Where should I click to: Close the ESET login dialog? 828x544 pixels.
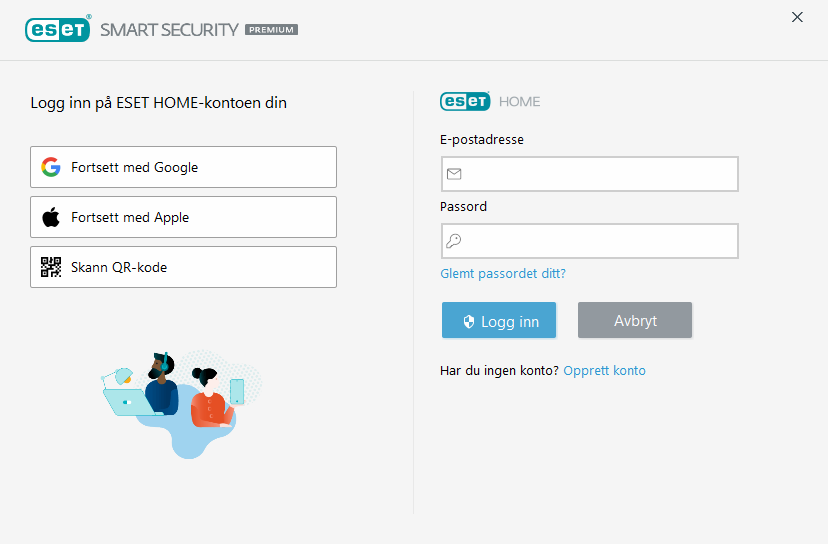[x=797, y=17]
